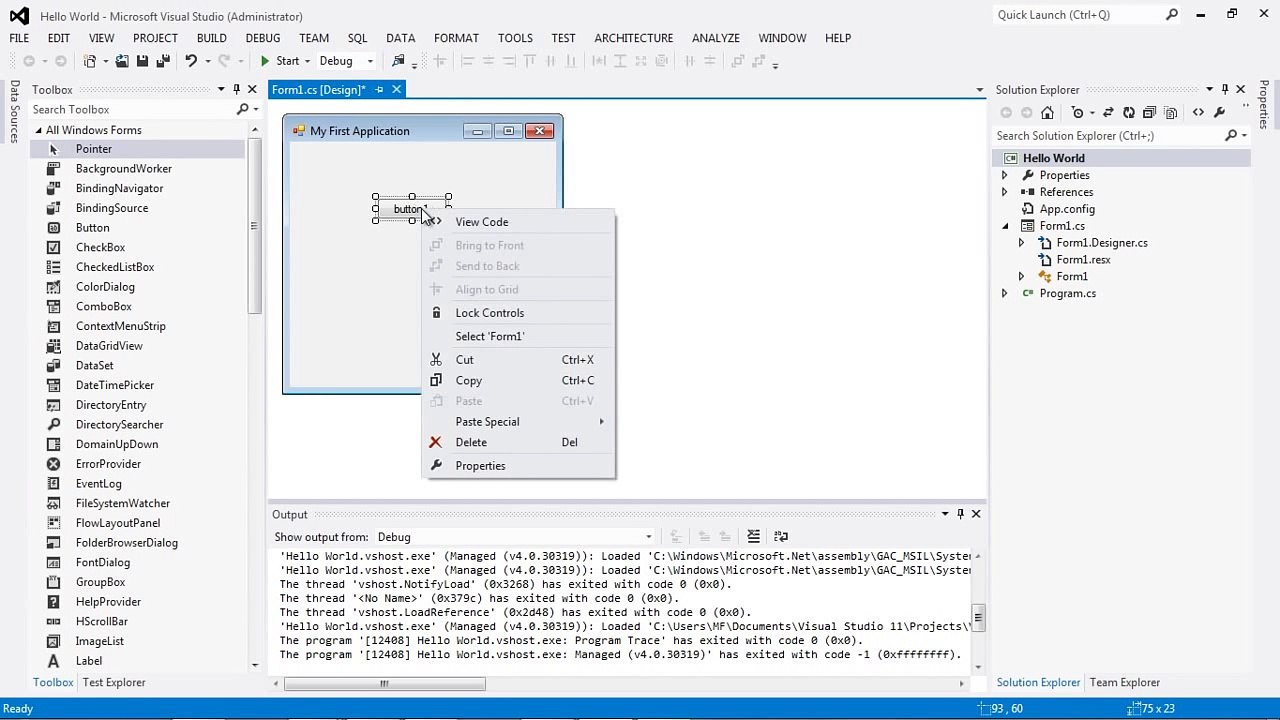Click Quick Launch search magnifier icon
Image resolution: width=1280 pixels, height=720 pixels.
tap(1172, 15)
